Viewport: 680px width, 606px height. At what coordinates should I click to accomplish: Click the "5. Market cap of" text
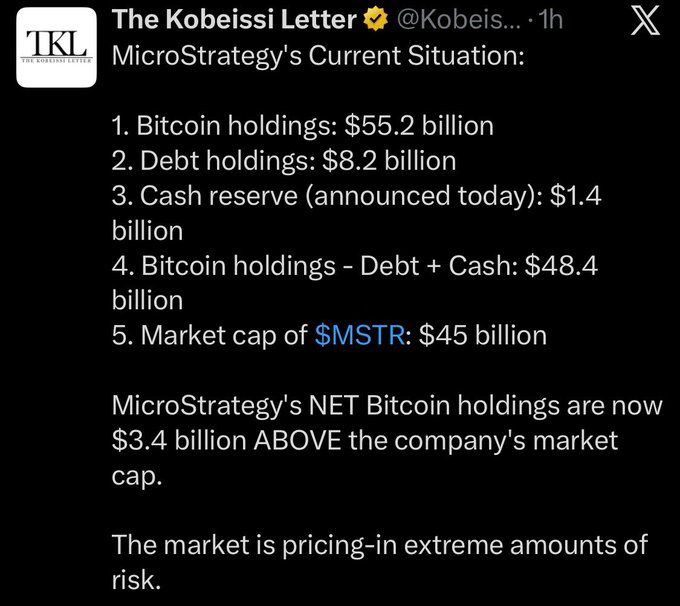click(210, 335)
